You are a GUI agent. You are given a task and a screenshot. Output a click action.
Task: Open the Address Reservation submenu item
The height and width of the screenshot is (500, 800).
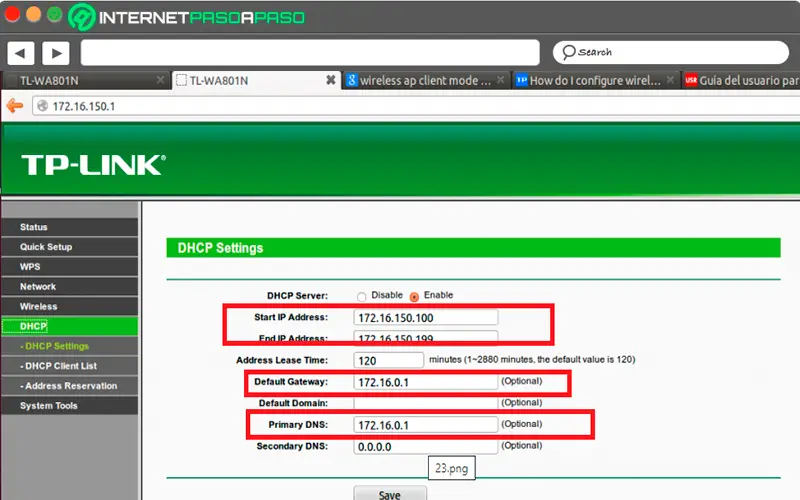tap(70, 386)
